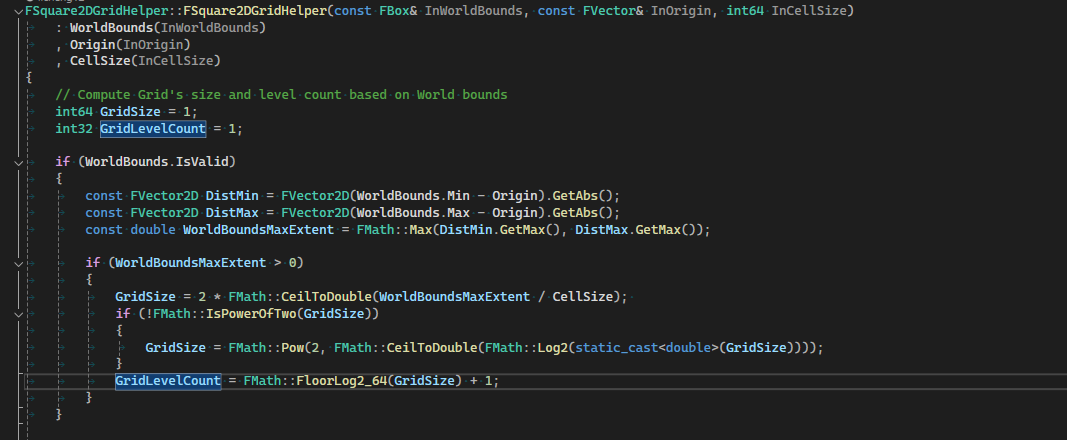Image resolution: width=1067 pixels, height=440 pixels.
Task: Click the CellSize(InCellSize) member initializer
Action: (146, 61)
